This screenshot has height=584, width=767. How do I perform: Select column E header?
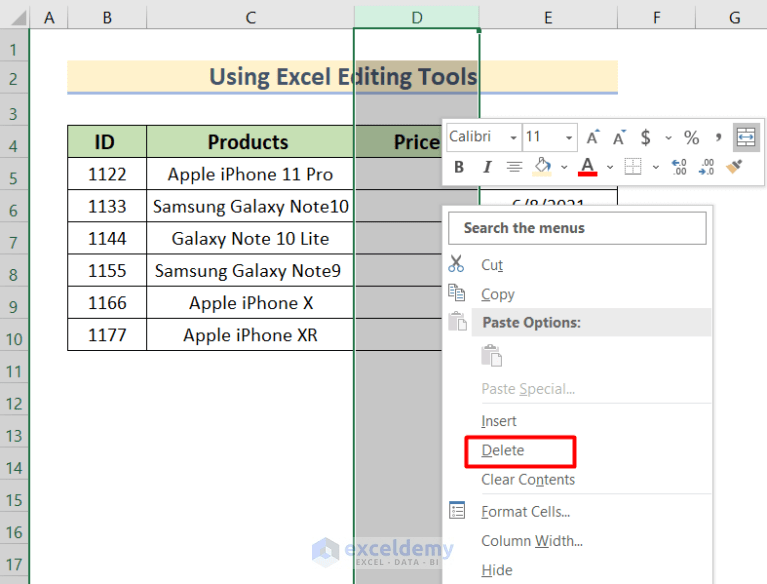coord(548,17)
